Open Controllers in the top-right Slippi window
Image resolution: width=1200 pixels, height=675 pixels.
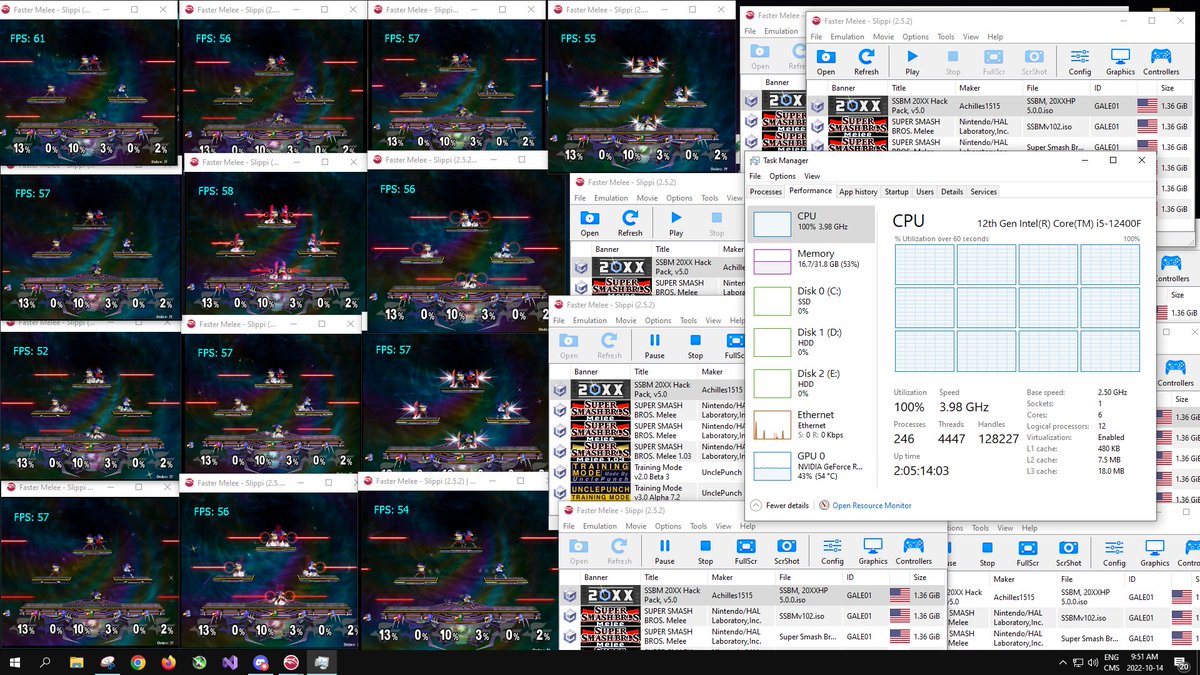point(1161,62)
